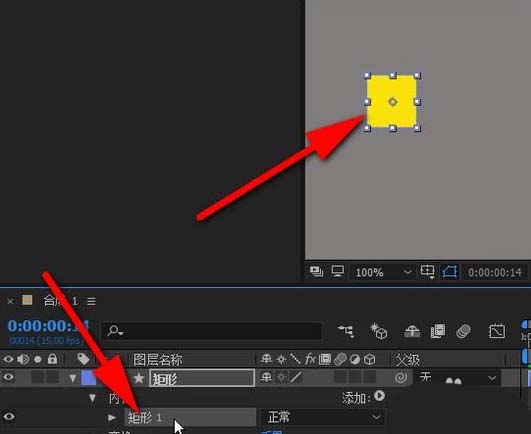Click the audio speaker column header icon
The height and width of the screenshot is (434, 531).
point(23,359)
